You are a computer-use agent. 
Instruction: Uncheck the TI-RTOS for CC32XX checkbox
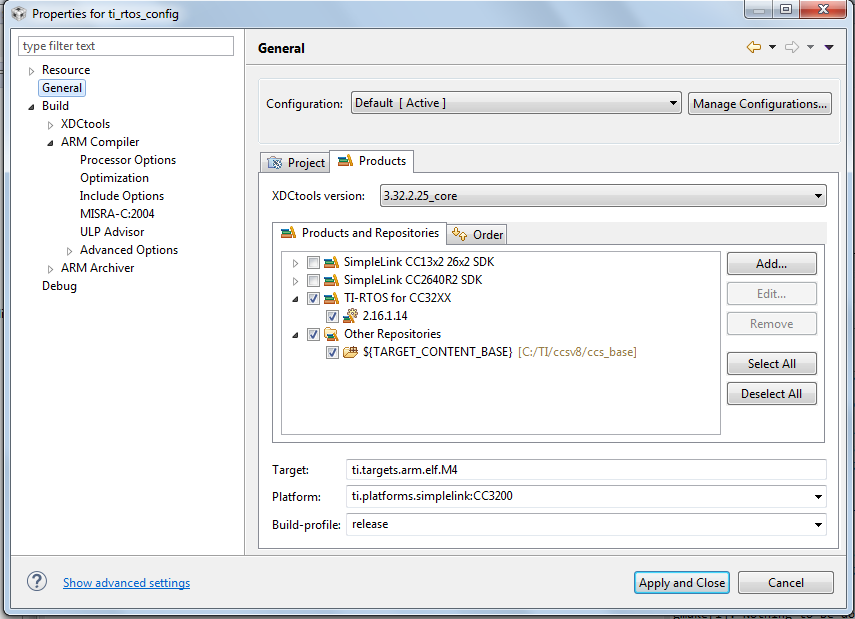click(x=313, y=299)
